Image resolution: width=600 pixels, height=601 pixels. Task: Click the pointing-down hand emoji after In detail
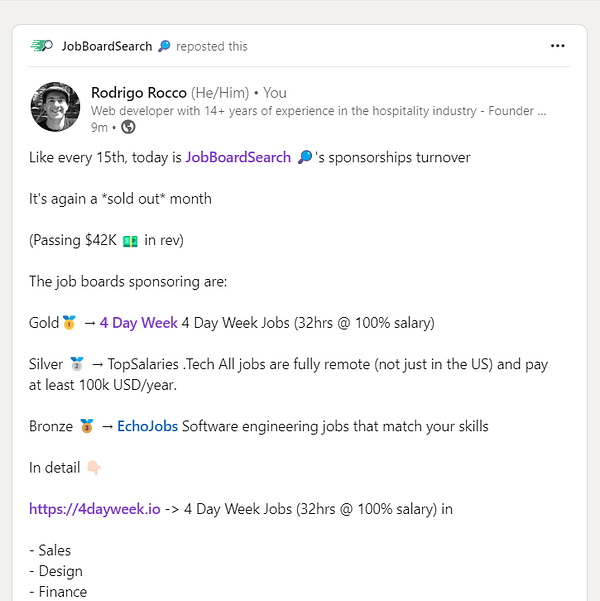pyautogui.click(x=94, y=468)
